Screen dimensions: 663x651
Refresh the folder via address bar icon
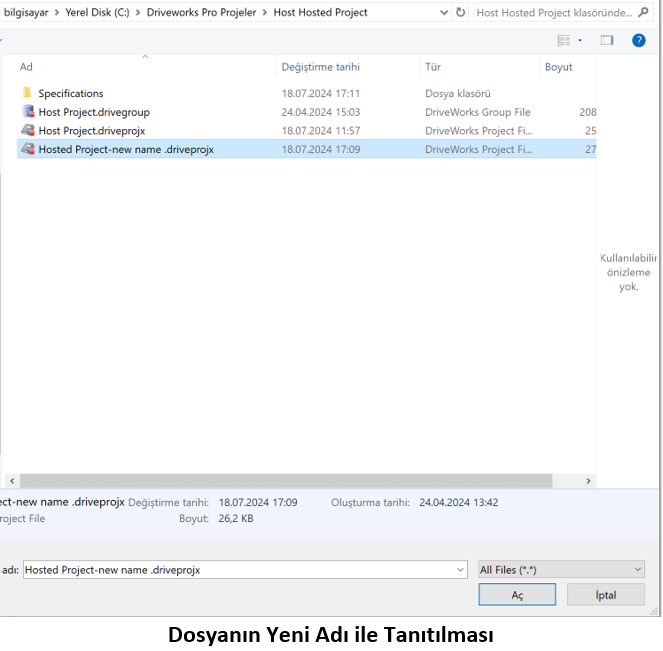(460, 13)
